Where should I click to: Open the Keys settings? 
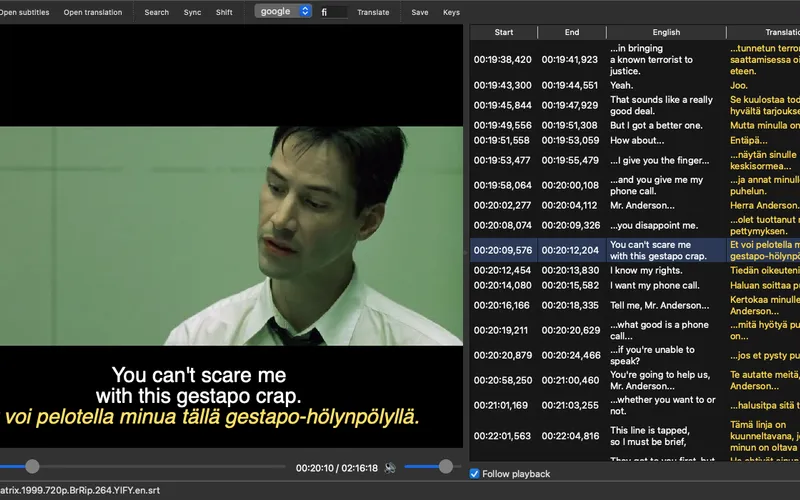point(451,12)
